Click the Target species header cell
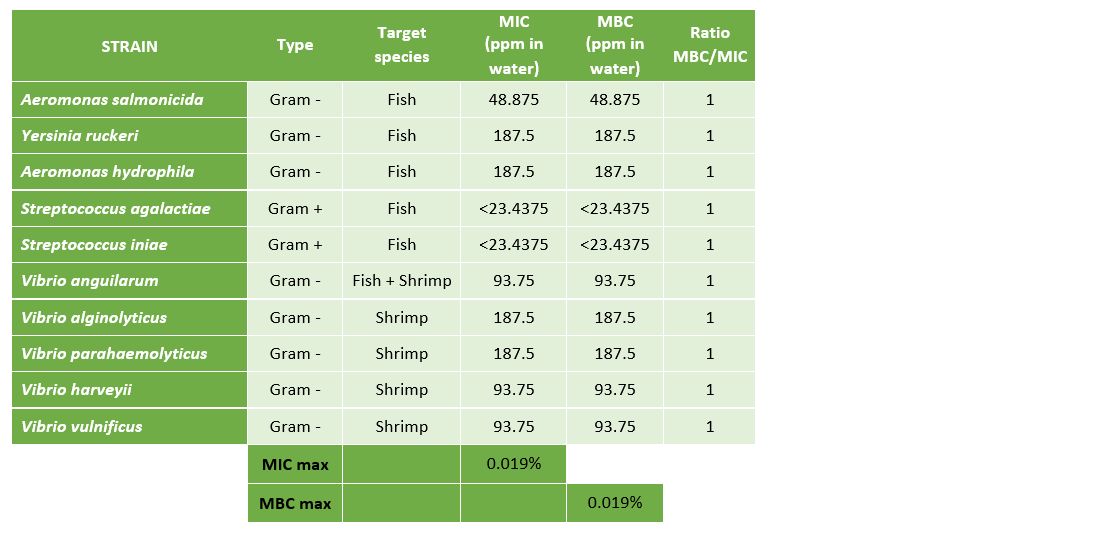The height and width of the screenshot is (535, 1100). 401,45
